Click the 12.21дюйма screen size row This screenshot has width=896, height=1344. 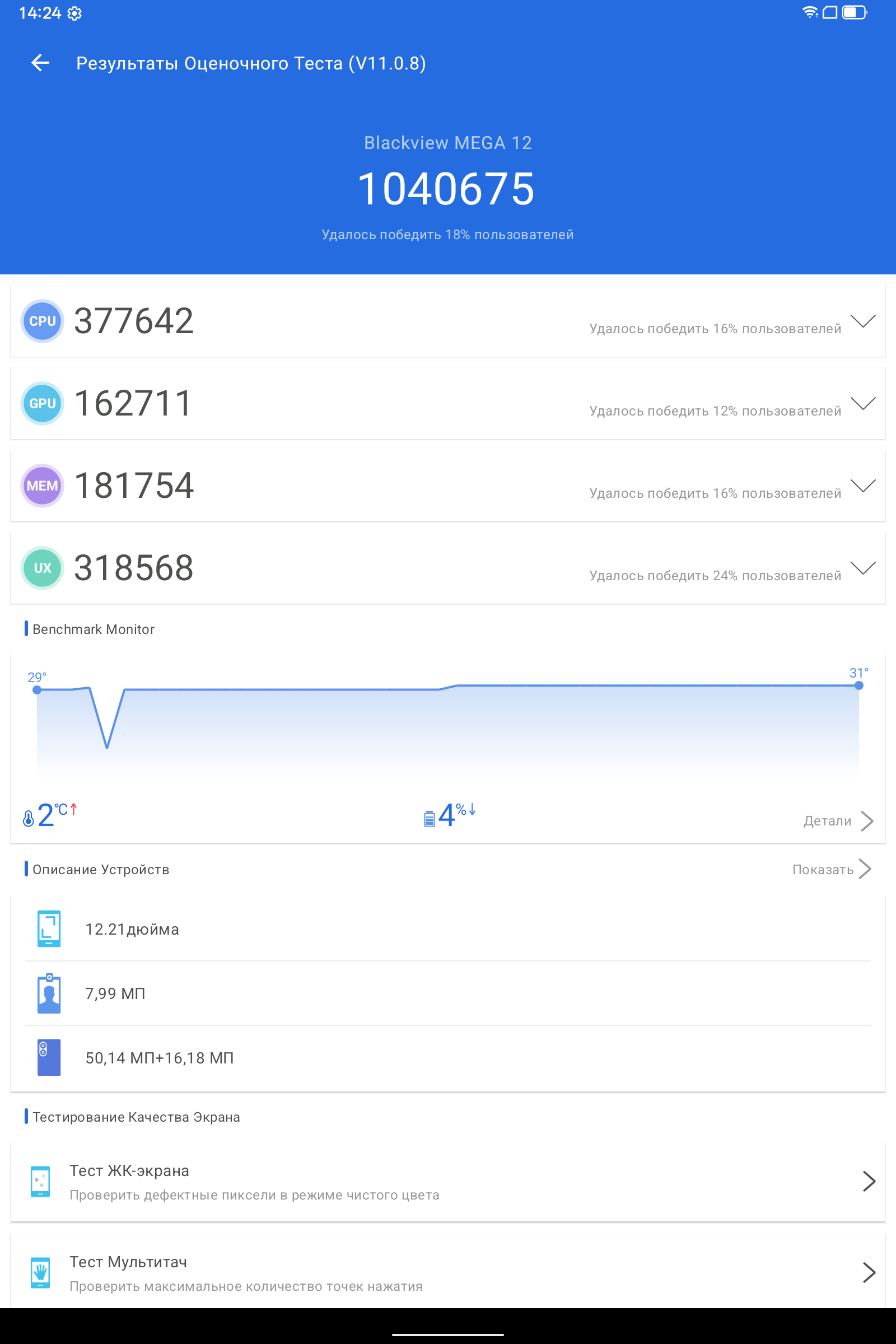click(448, 928)
